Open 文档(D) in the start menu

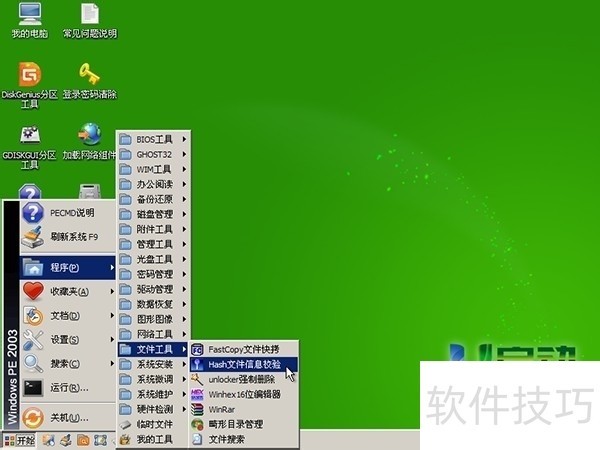[68, 316]
